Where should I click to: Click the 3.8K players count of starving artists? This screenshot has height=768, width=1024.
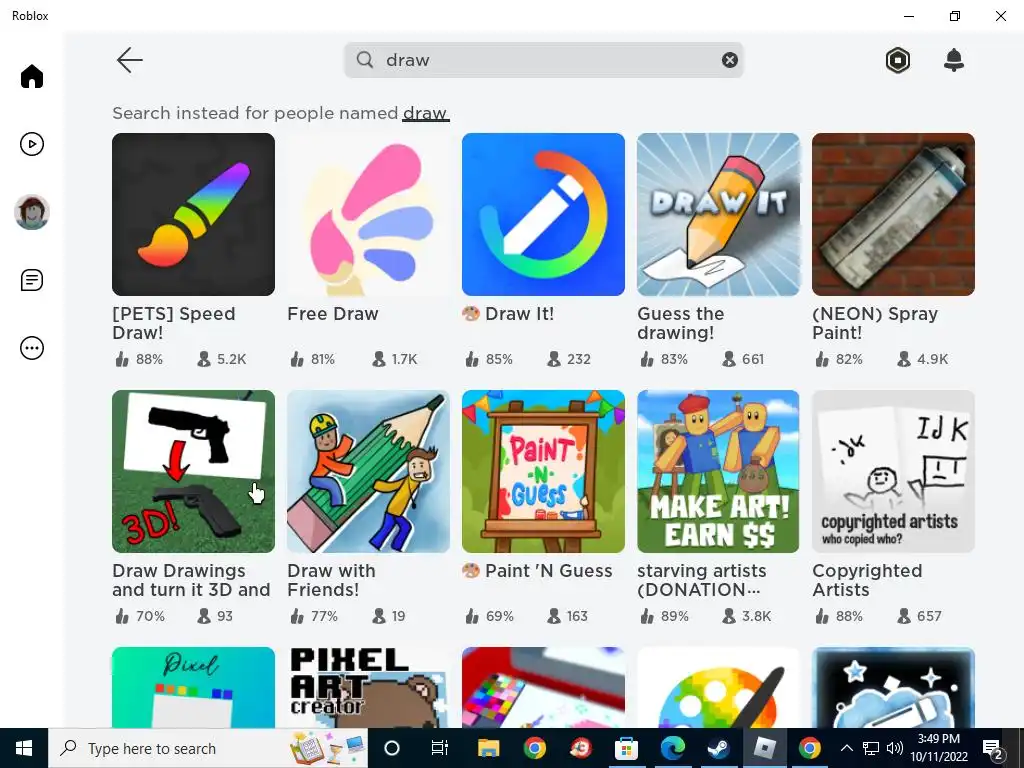747,616
